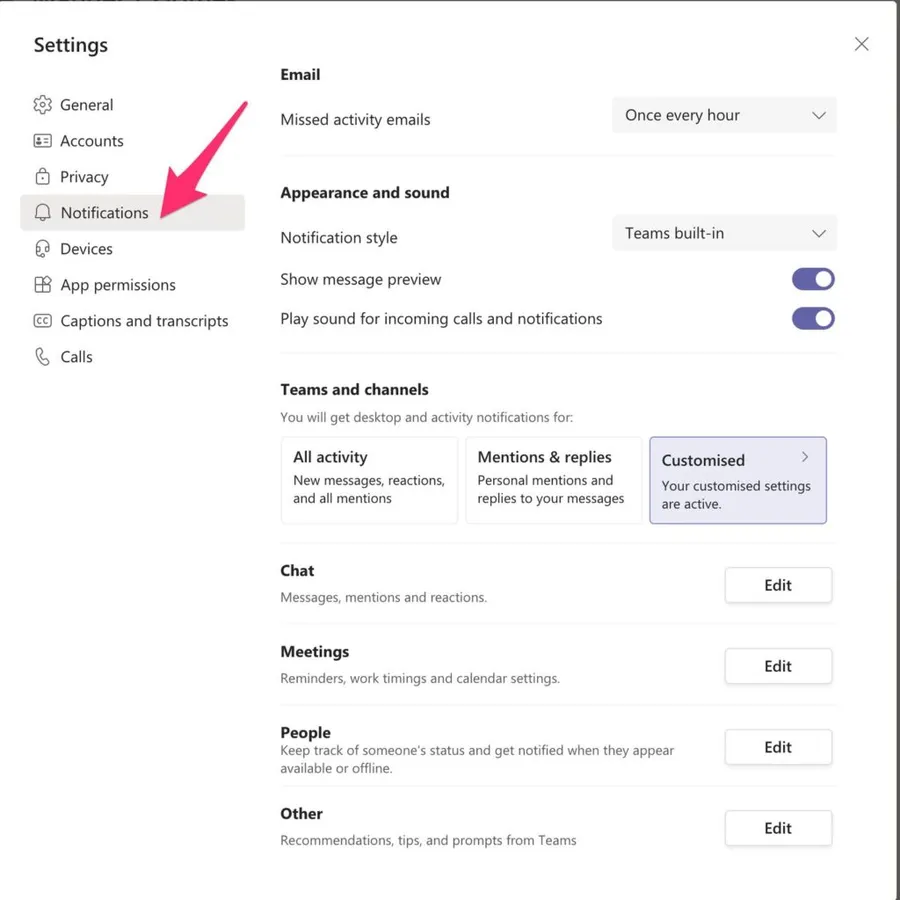Click the Devices headset icon
This screenshot has width=900, height=900.
(42, 249)
